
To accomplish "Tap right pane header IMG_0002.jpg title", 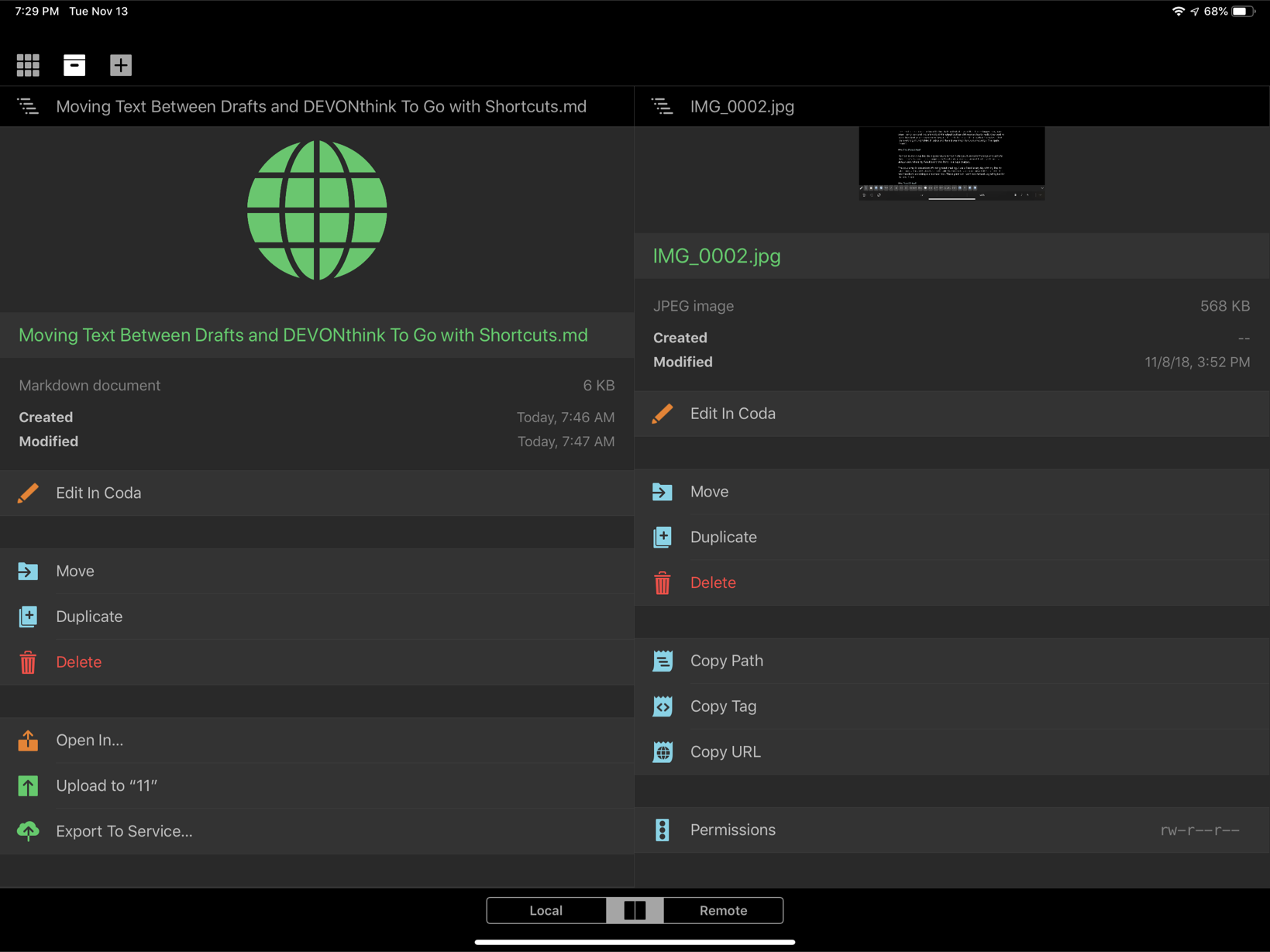I will pyautogui.click(x=742, y=106).
